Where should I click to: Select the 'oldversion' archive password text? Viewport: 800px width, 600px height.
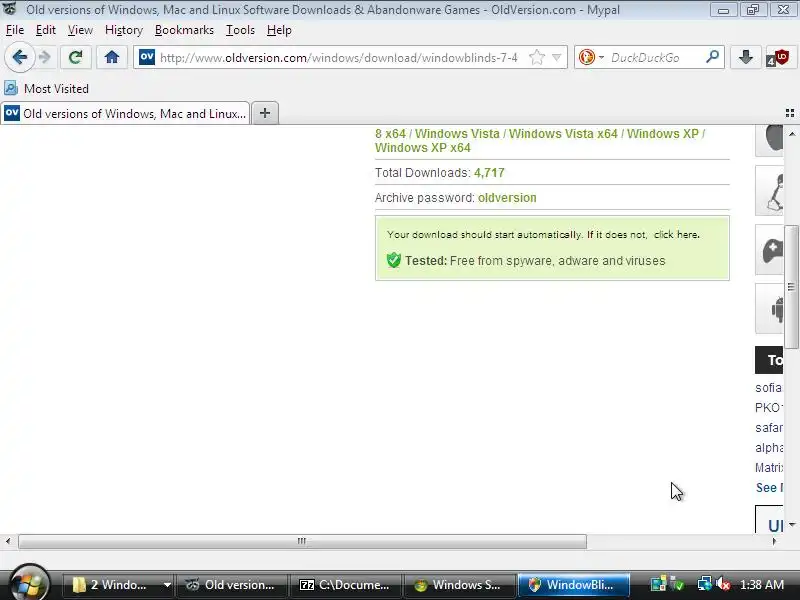[x=507, y=198]
